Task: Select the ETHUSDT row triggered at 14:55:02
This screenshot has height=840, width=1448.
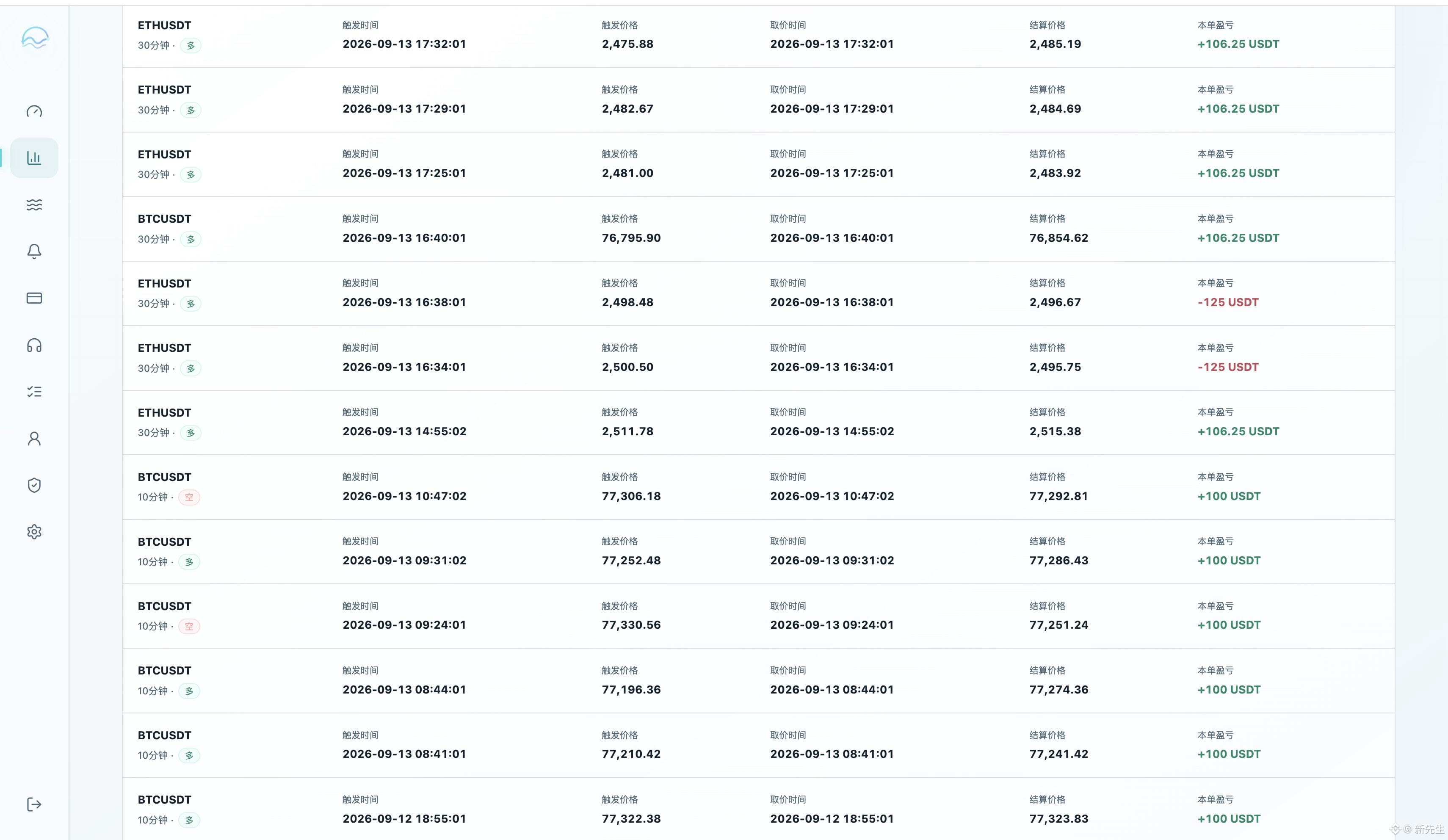Action: (758, 423)
